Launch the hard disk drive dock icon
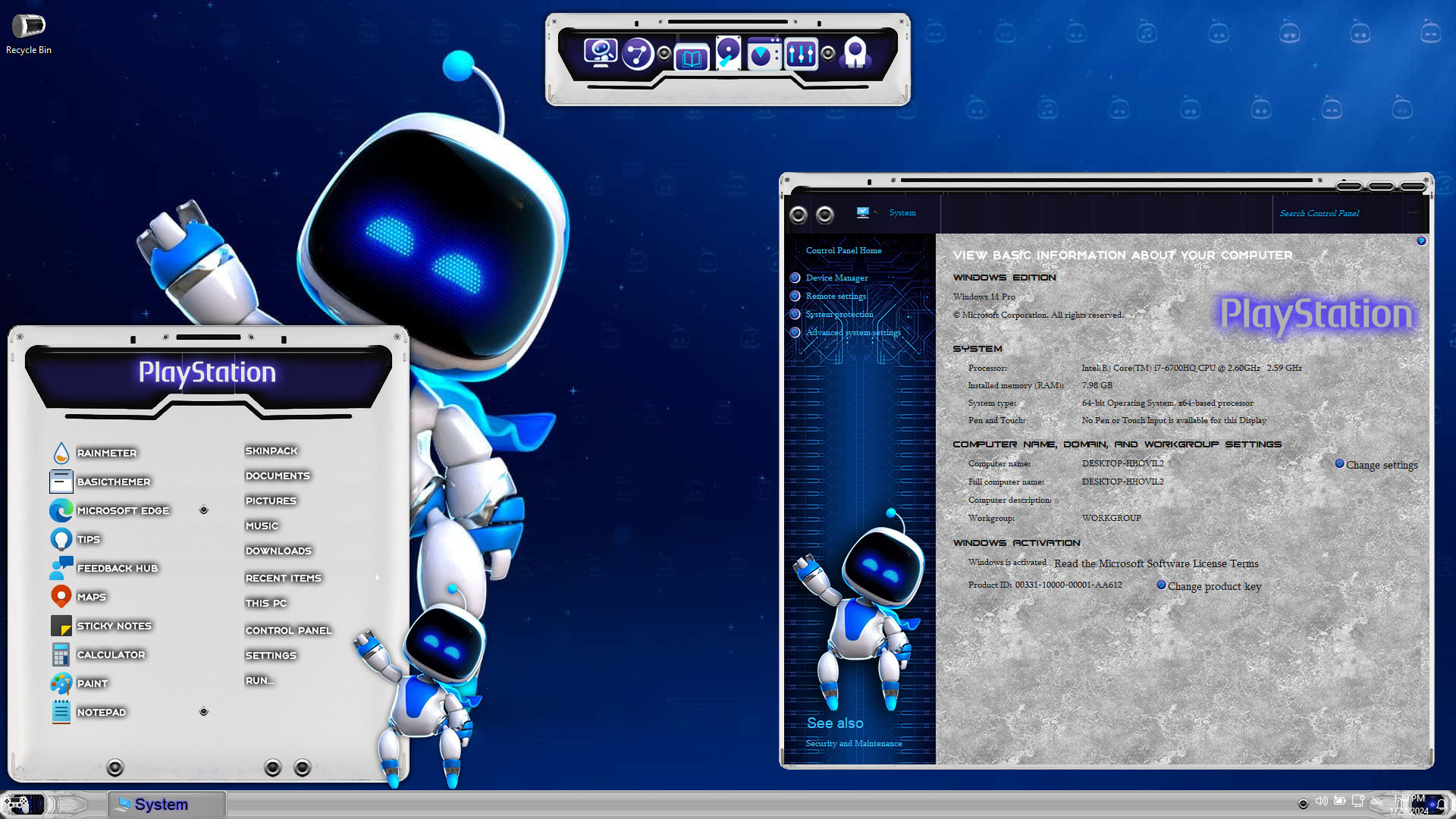The height and width of the screenshot is (819, 1456). [x=727, y=53]
